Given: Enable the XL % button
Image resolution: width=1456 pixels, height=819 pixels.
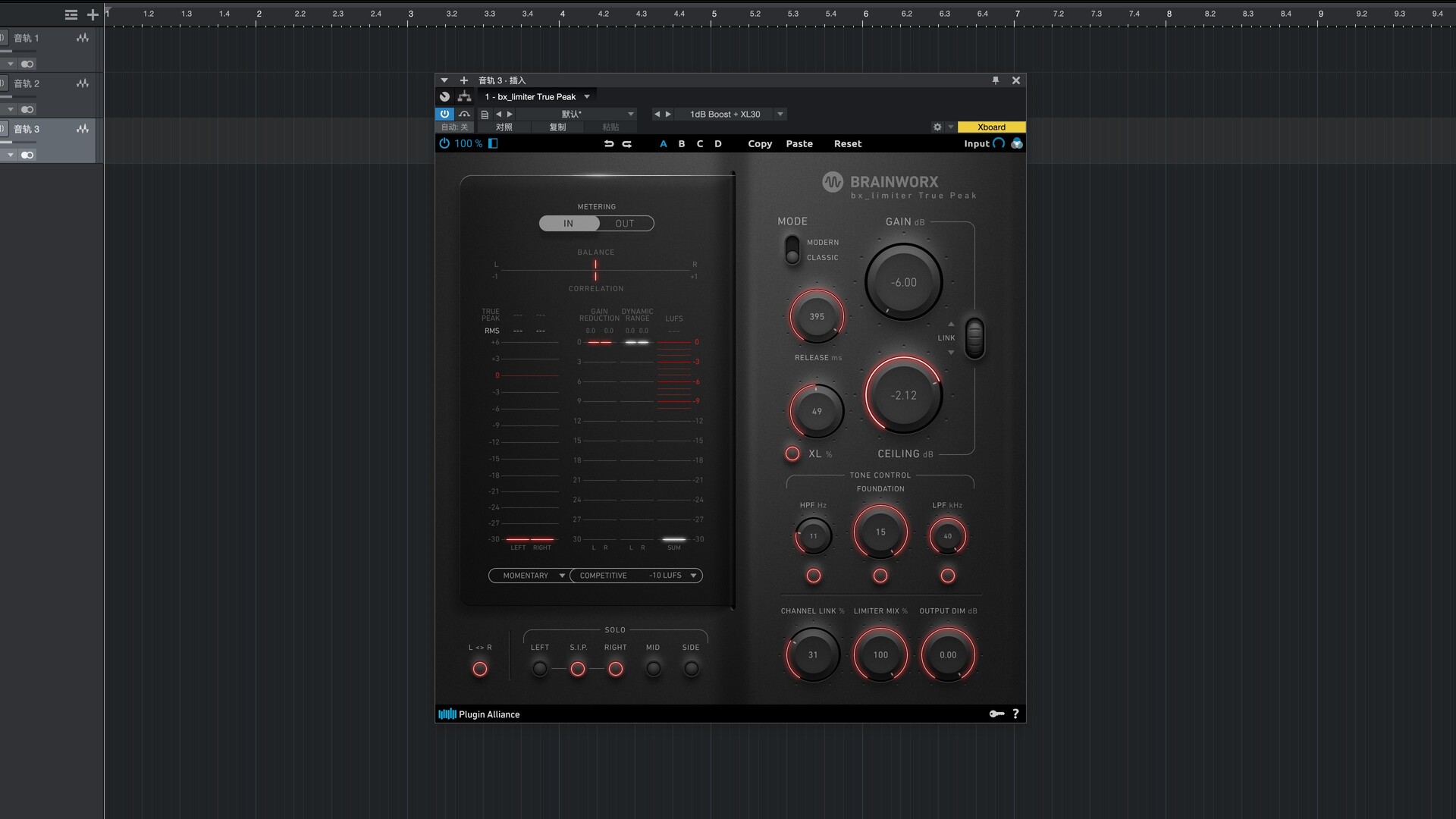Looking at the screenshot, I should (x=792, y=453).
